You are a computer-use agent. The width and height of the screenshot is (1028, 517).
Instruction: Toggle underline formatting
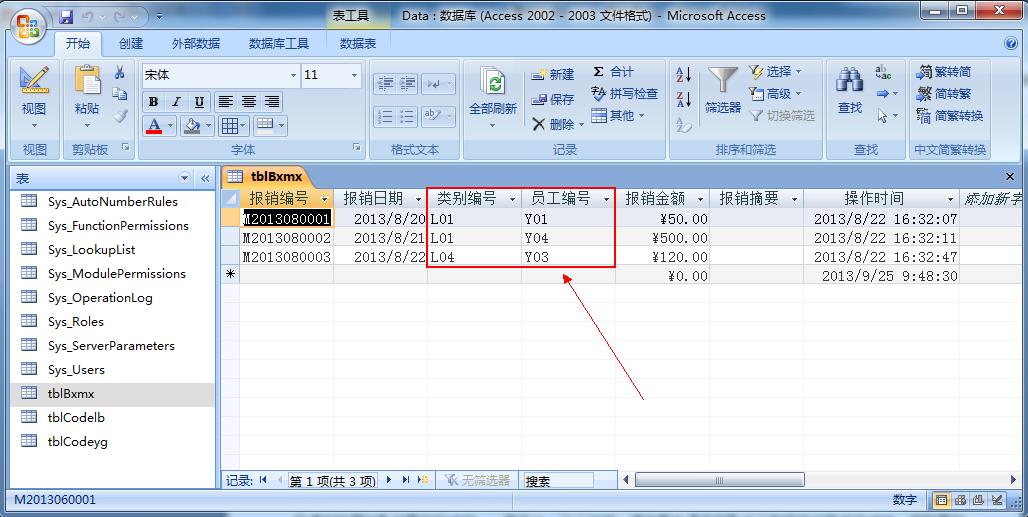click(199, 102)
